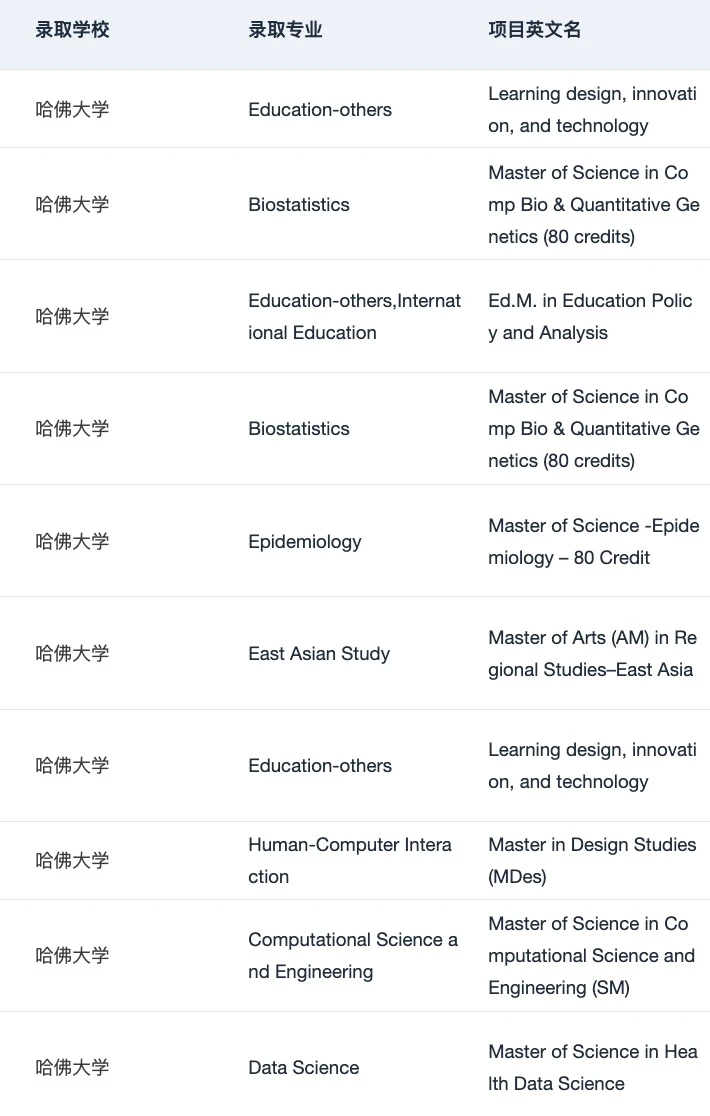Click Master of Arts (AM) Regional Studies–East Asia
Viewport: 710px width, 1116px height.
click(x=592, y=653)
